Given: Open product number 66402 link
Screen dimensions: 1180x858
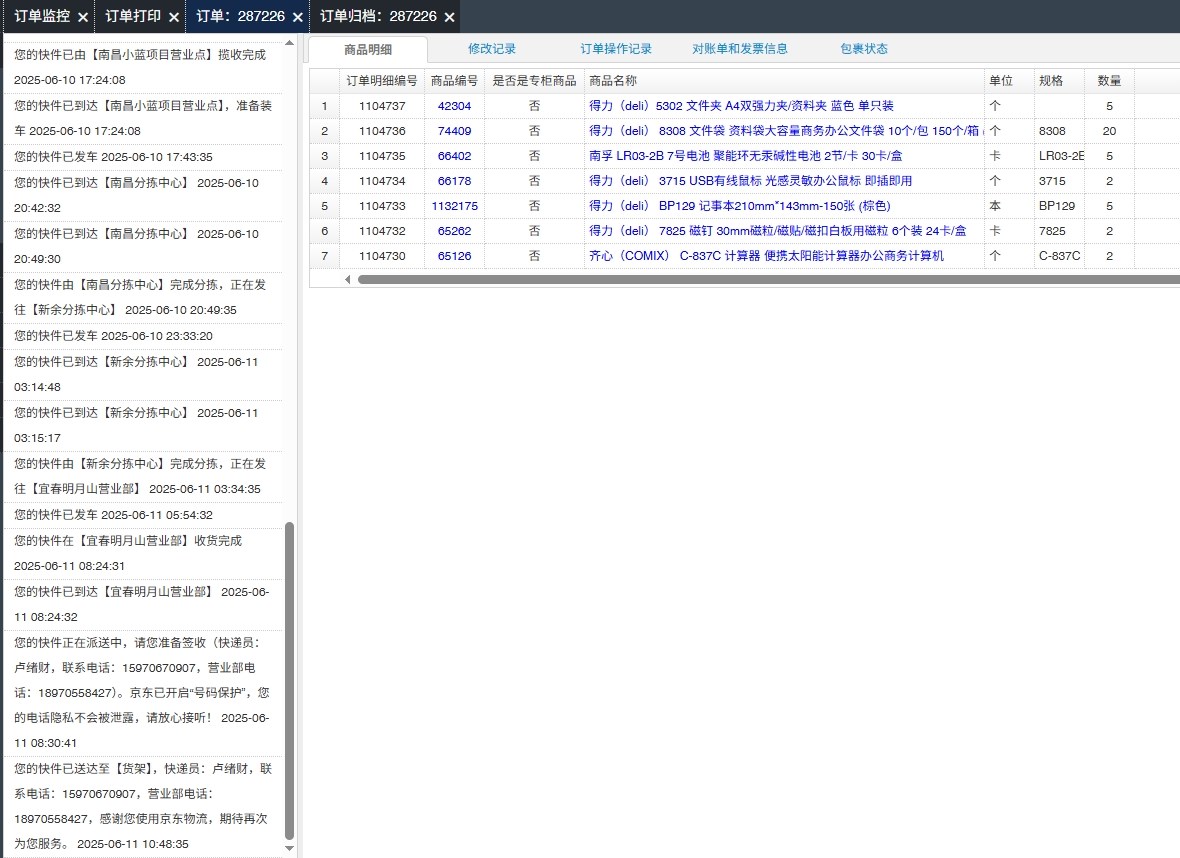Looking at the screenshot, I should (x=455, y=156).
